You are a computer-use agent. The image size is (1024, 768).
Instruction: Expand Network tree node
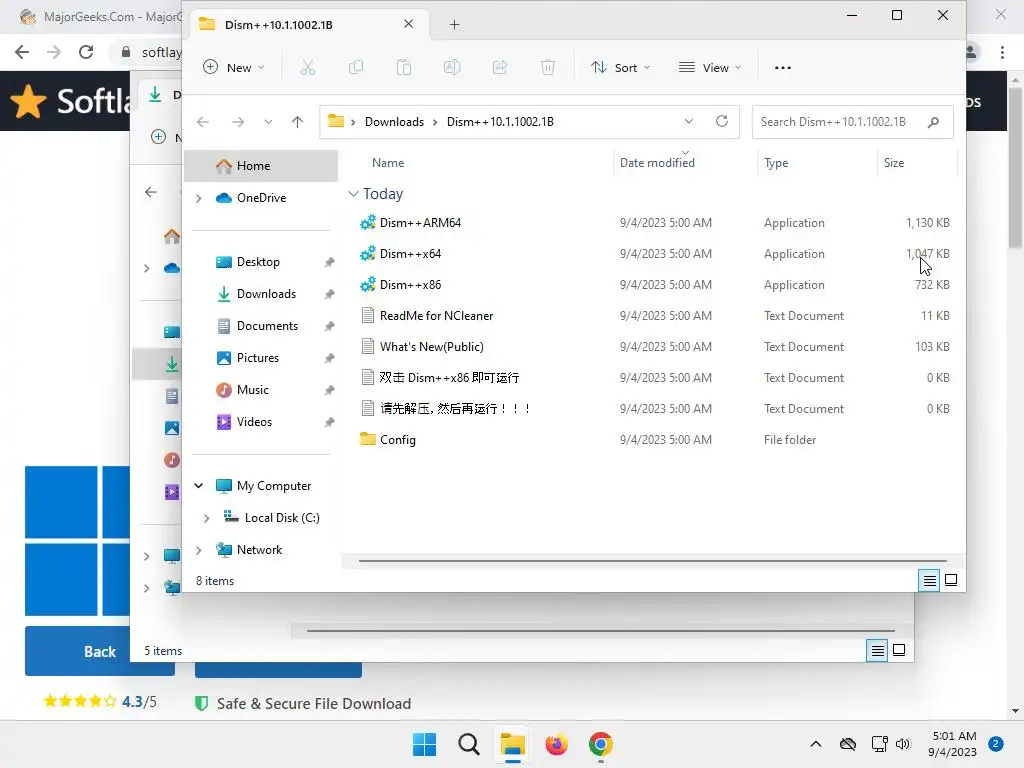[x=199, y=550]
